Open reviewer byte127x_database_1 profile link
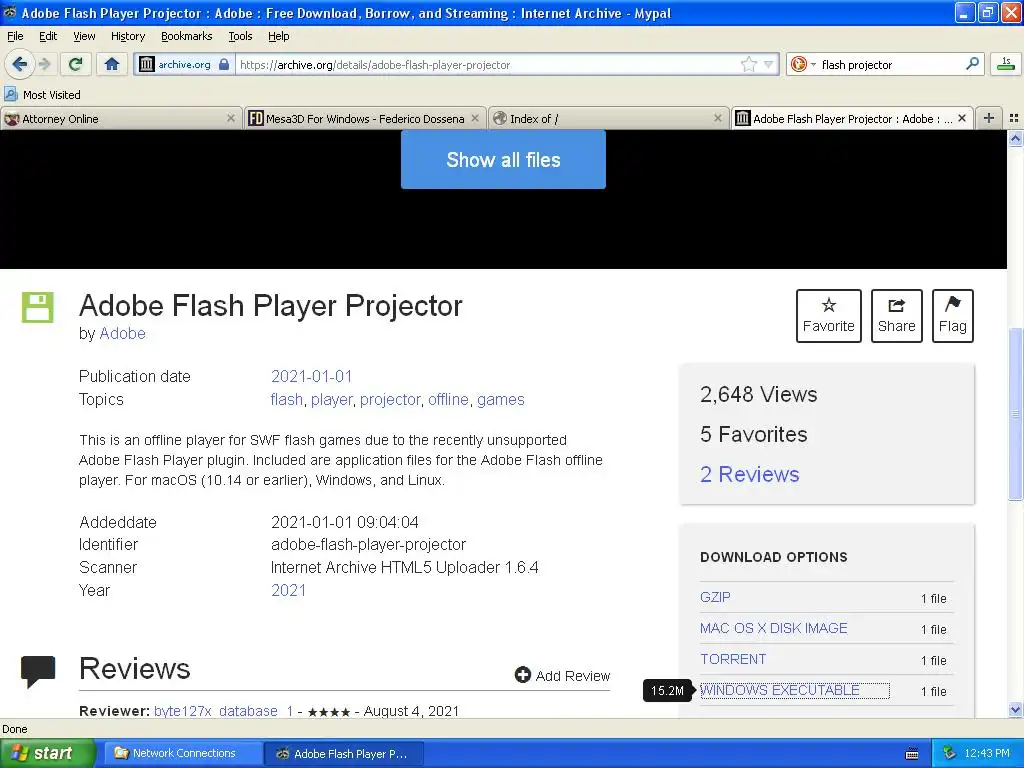This screenshot has height=768, width=1024. (x=223, y=711)
